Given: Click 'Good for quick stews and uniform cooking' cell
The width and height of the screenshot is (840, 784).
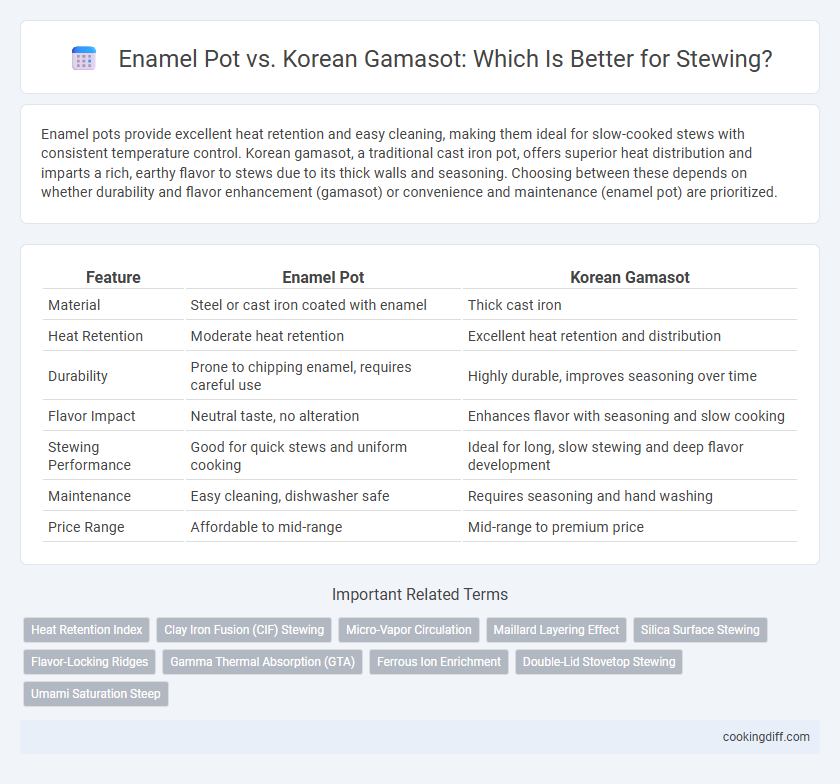Looking at the screenshot, I should (x=323, y=456).
